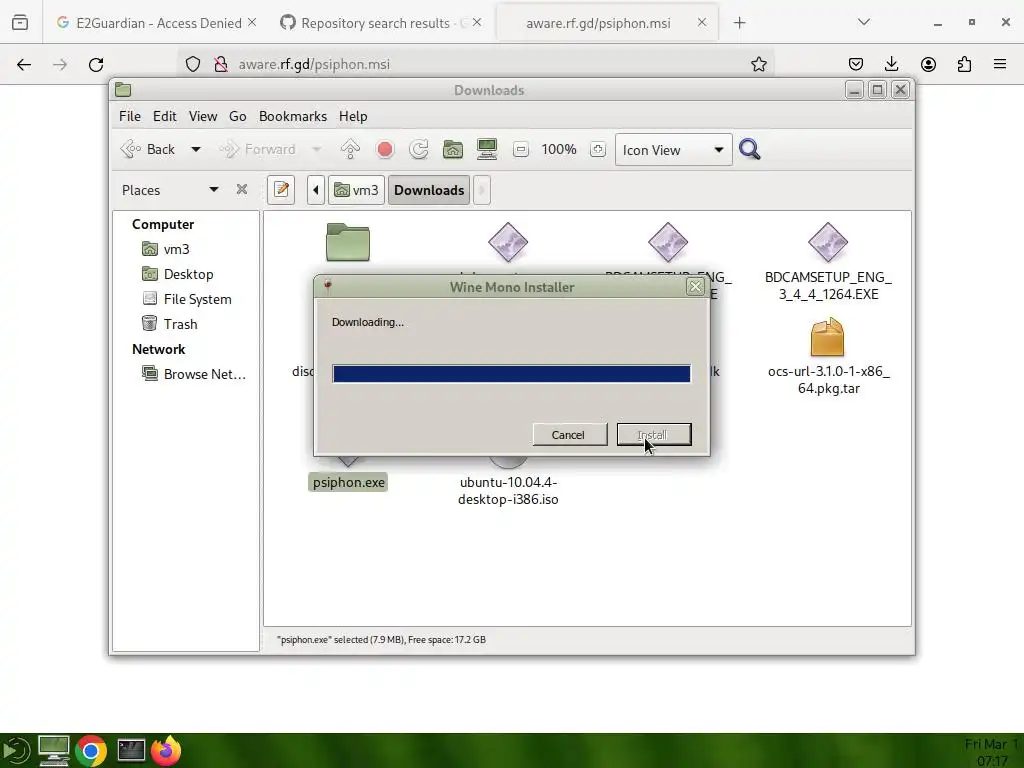
Task: Click the path bar left arrow
Action: (316, 190)
